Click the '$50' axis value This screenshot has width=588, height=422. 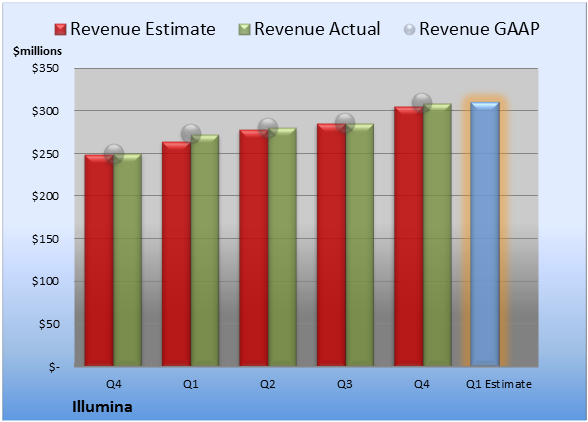(49, 324)
